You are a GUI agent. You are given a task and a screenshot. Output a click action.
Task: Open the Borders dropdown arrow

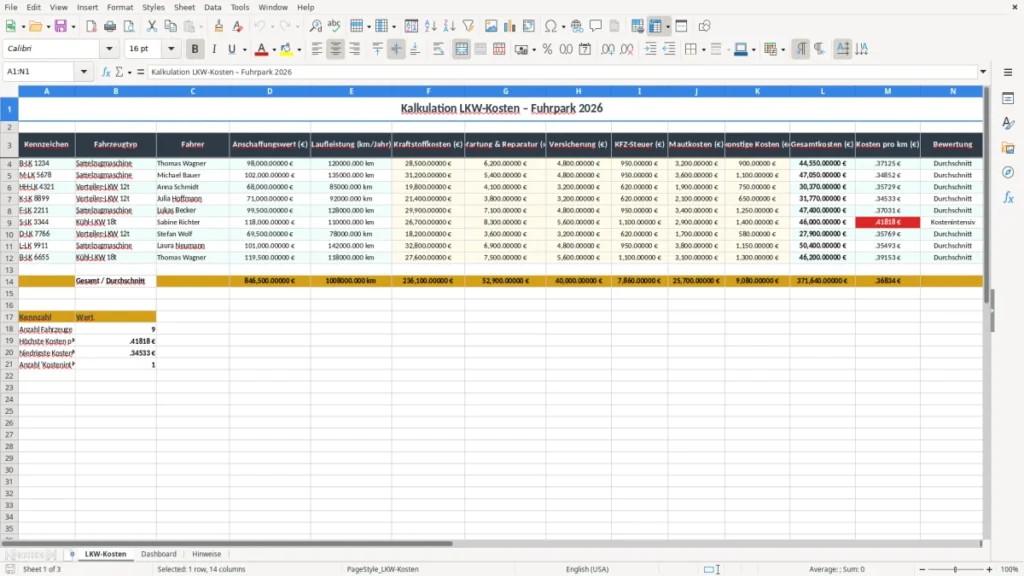[703, 49]
